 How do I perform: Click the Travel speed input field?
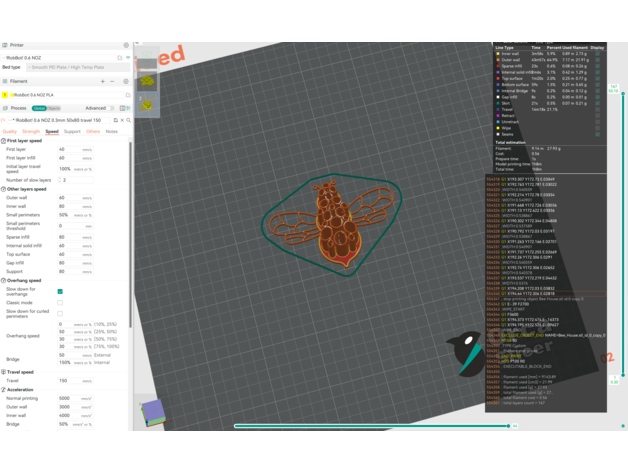click(x=68, y=380)
